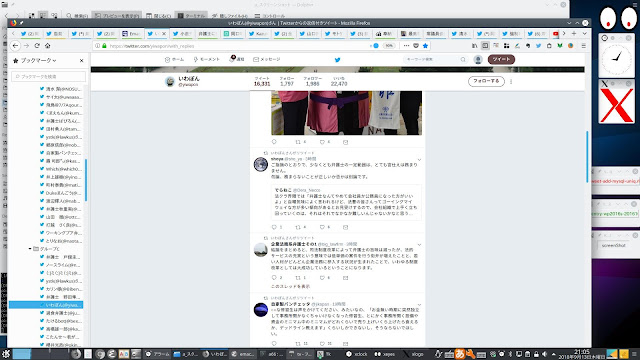Click the フォローする button

[x=486, y=81]
